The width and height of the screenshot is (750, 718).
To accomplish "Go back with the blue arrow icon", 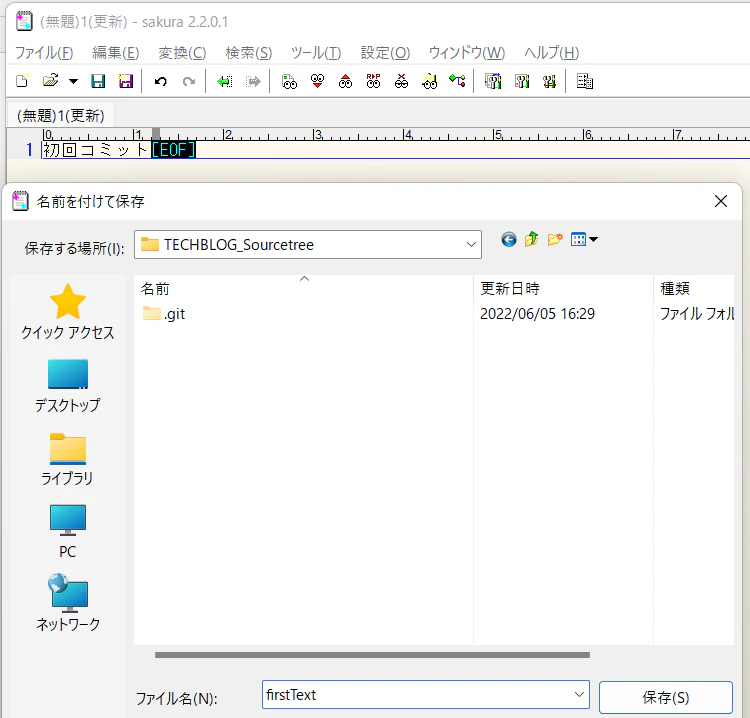I will pos(509,239).
